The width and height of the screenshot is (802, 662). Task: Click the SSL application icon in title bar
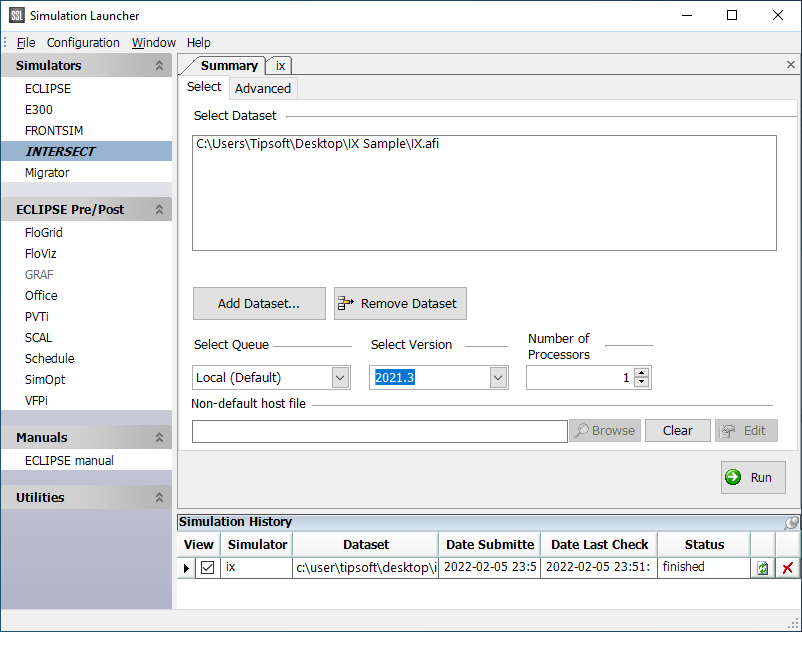point(16,15)
